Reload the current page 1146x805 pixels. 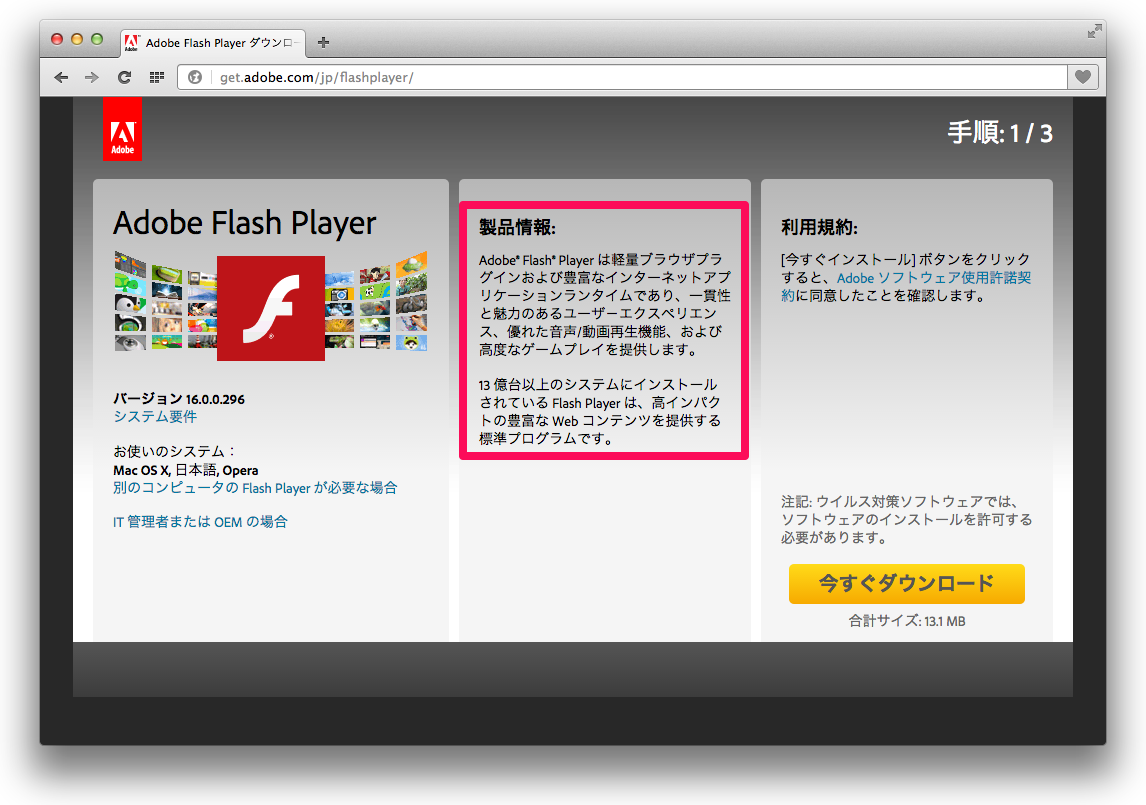coord(124,77)
